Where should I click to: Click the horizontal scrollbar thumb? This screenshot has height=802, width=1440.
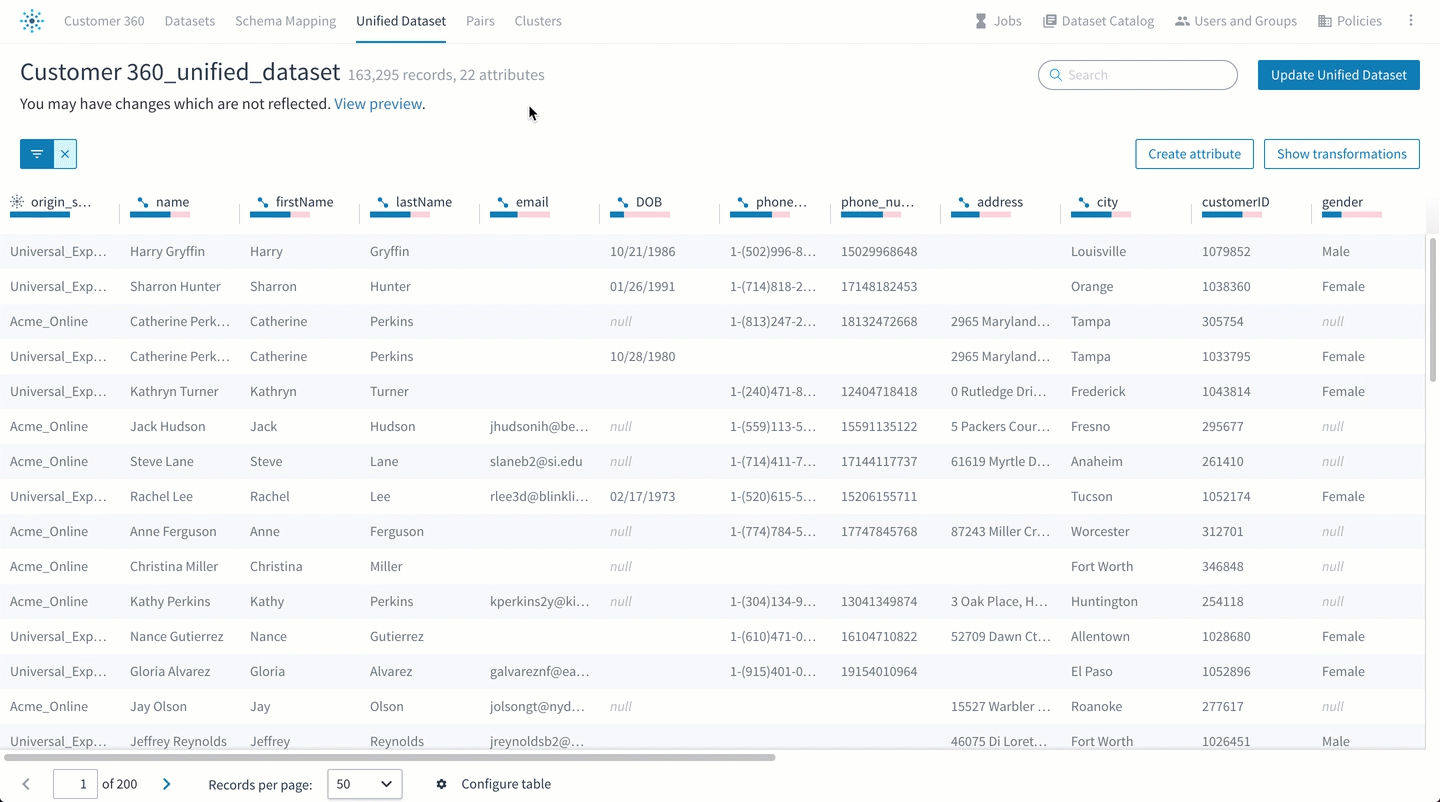(390, 757)
